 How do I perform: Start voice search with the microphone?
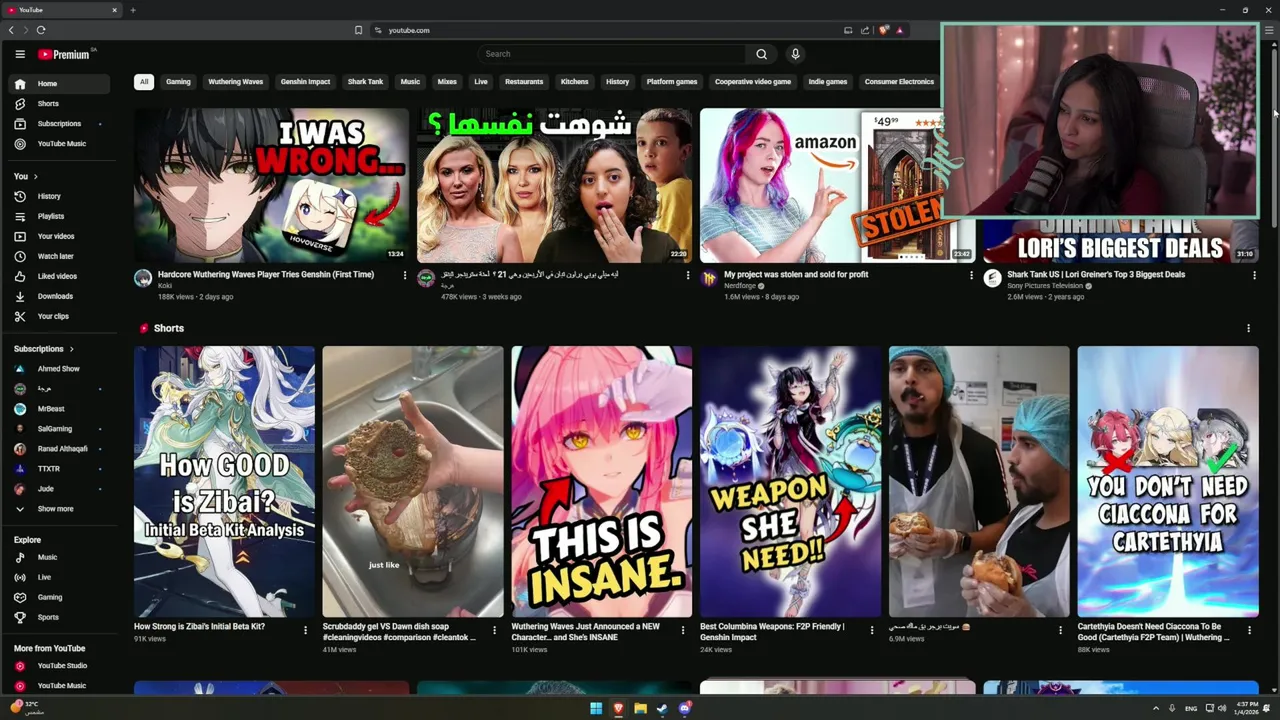pos(795,54)
